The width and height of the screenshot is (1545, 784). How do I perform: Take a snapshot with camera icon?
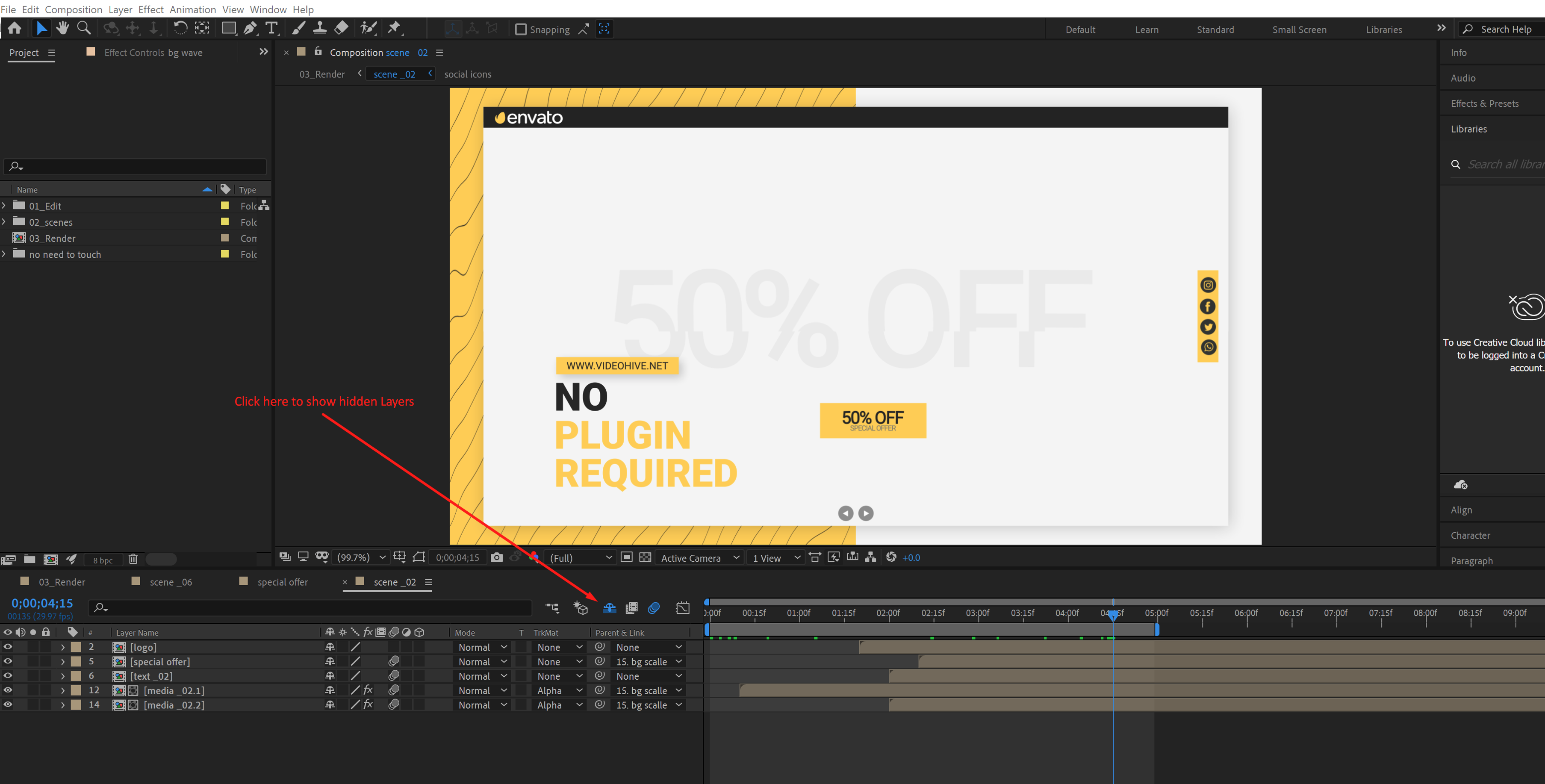496,557
